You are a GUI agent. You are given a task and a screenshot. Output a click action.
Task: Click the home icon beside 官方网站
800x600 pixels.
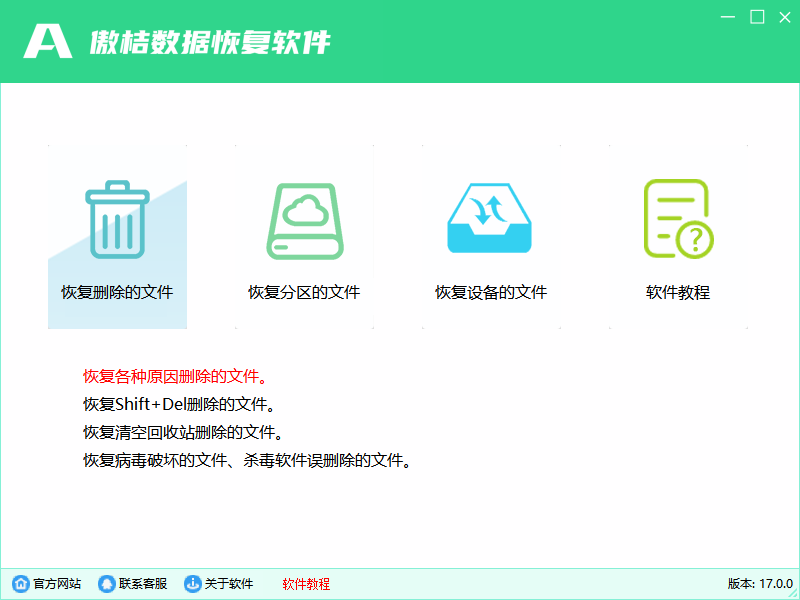[x=22, y=583]
